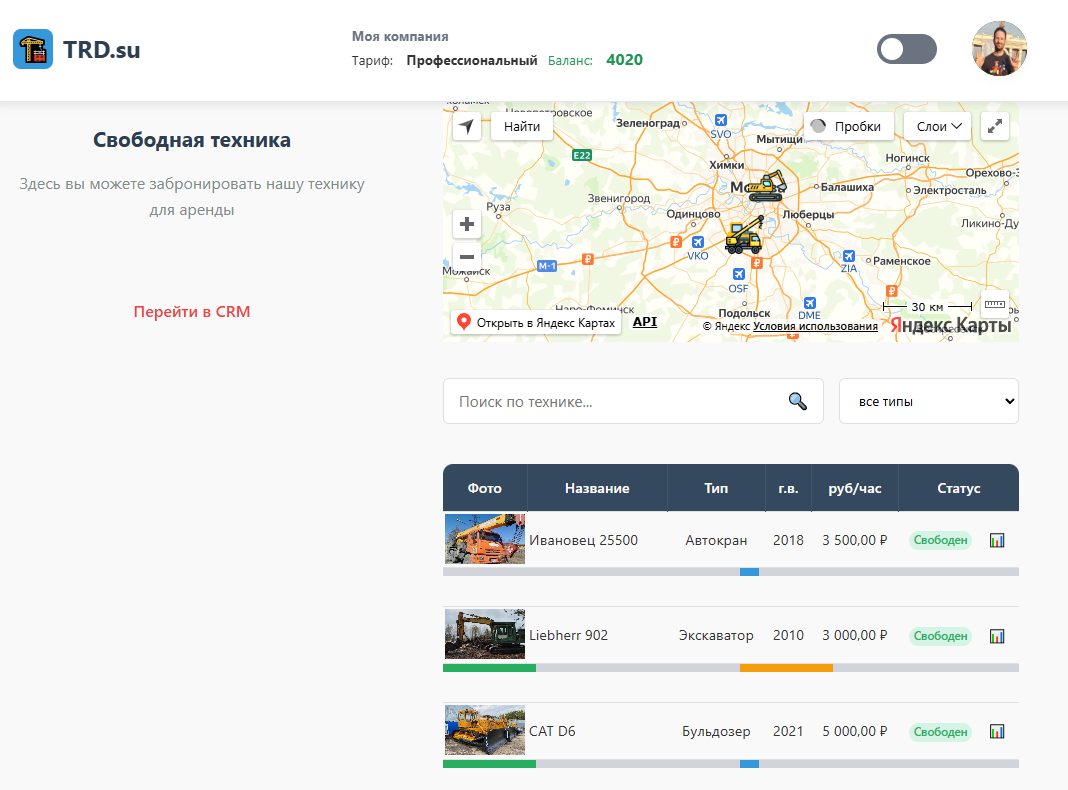Sort by the Название column header
Image resolution: width=1068 pixels, height=790 pixels.
(597, 488)
